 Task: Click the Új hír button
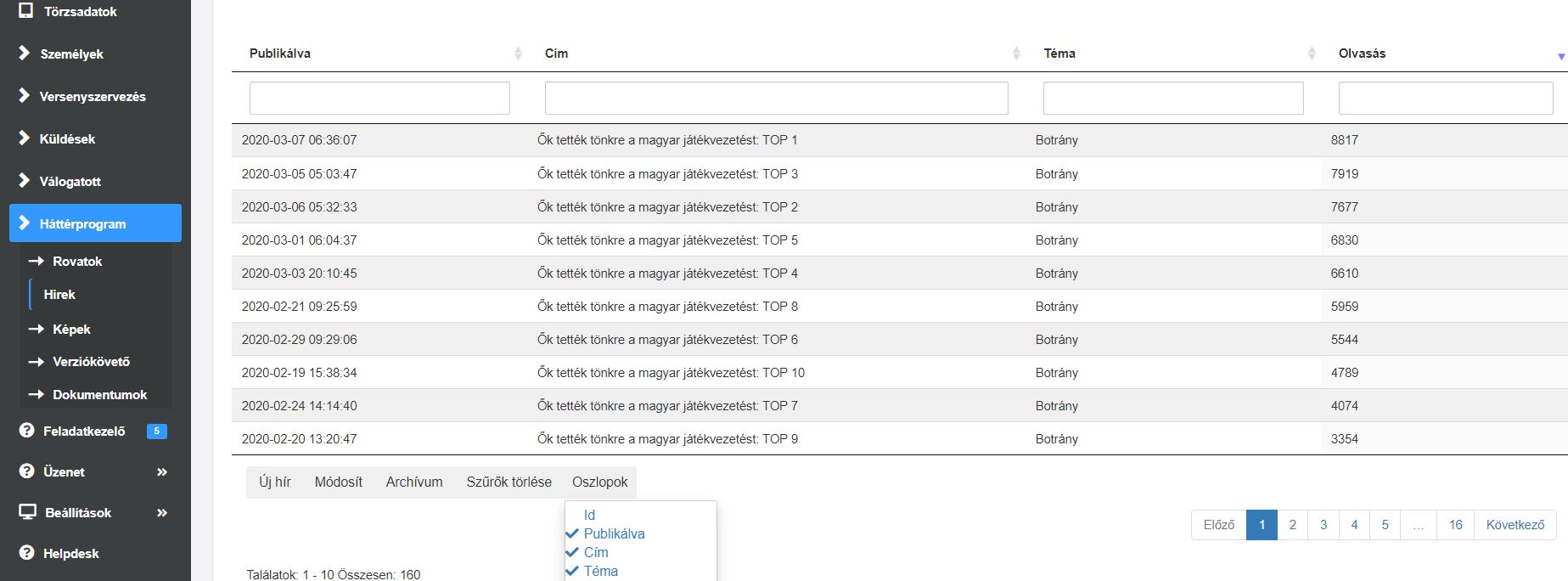point(275,482)
